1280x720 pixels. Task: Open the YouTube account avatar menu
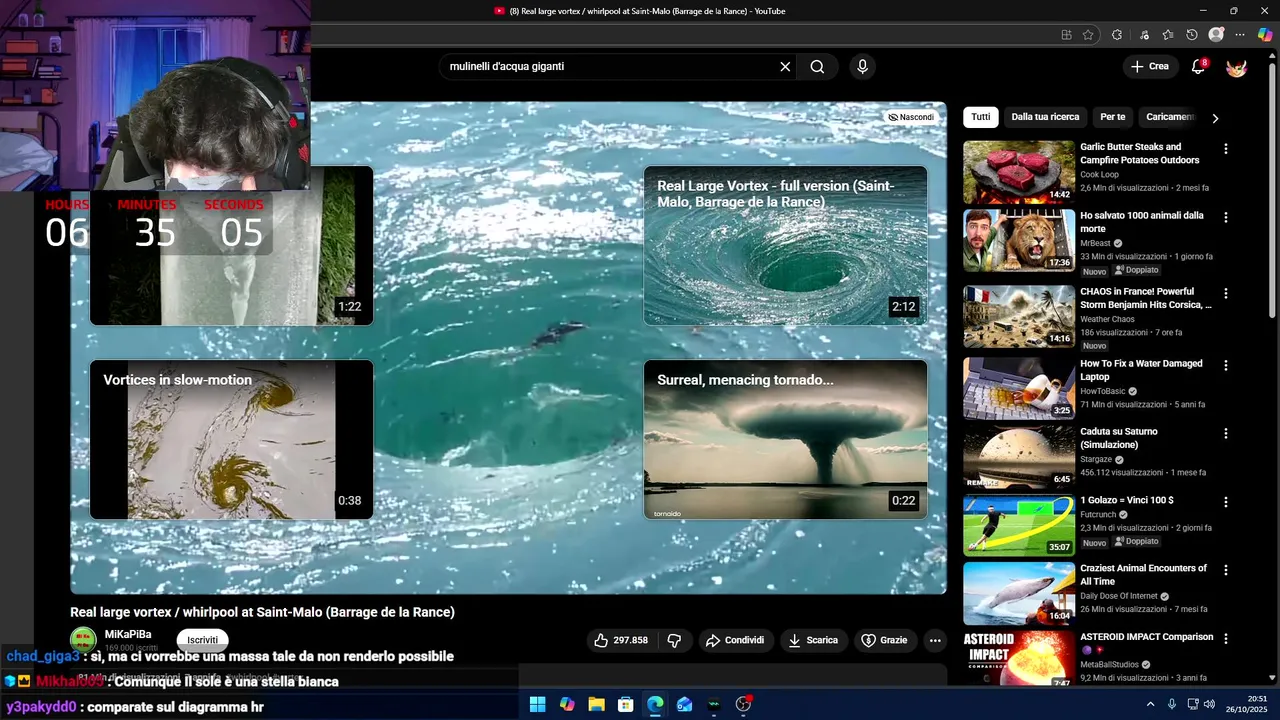(x=1237, y=67)
